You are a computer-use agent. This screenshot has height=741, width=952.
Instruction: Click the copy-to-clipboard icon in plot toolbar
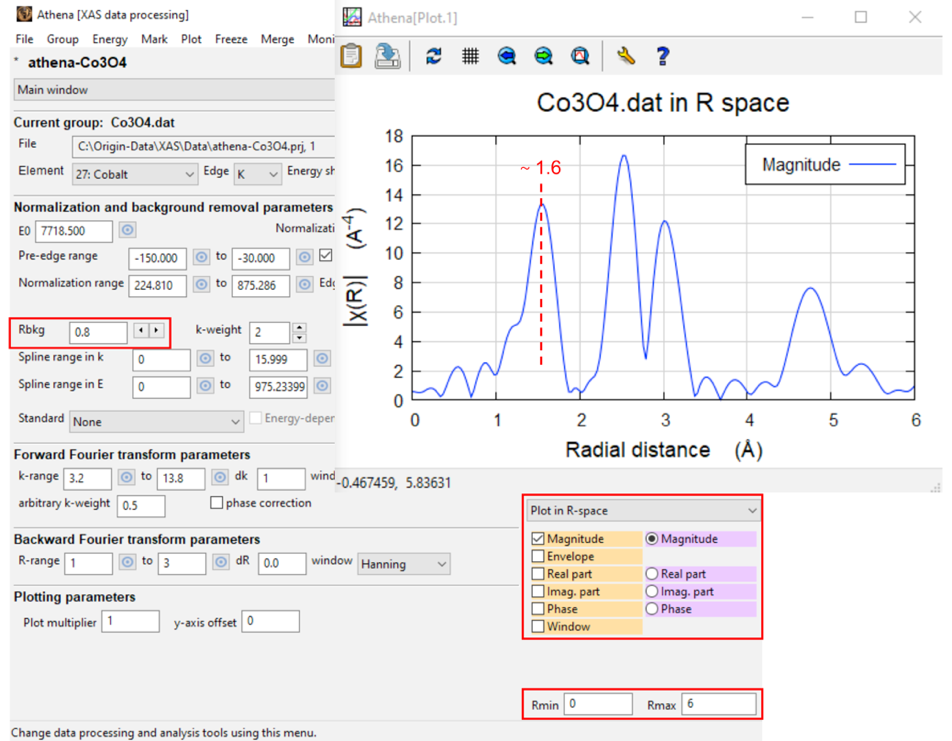coord(351,56)
